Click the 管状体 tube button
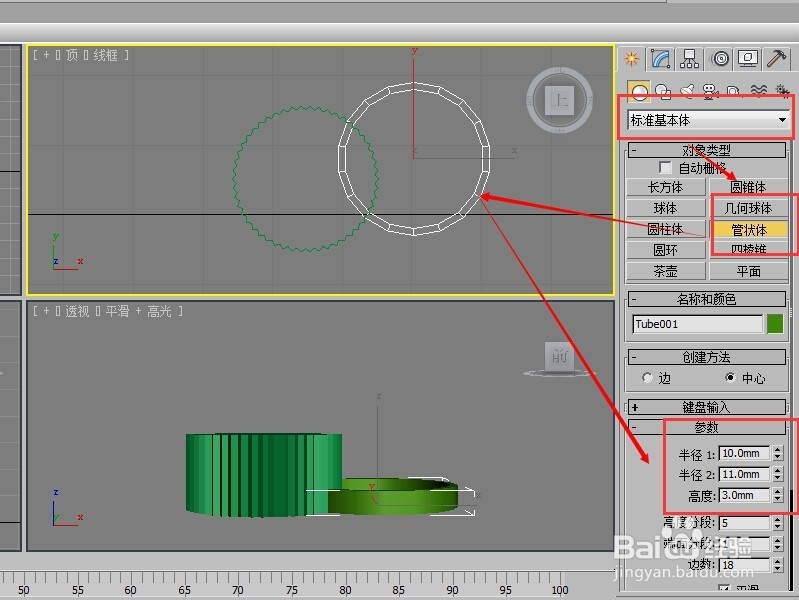799x600 pixels. click(x=748, y=230)
